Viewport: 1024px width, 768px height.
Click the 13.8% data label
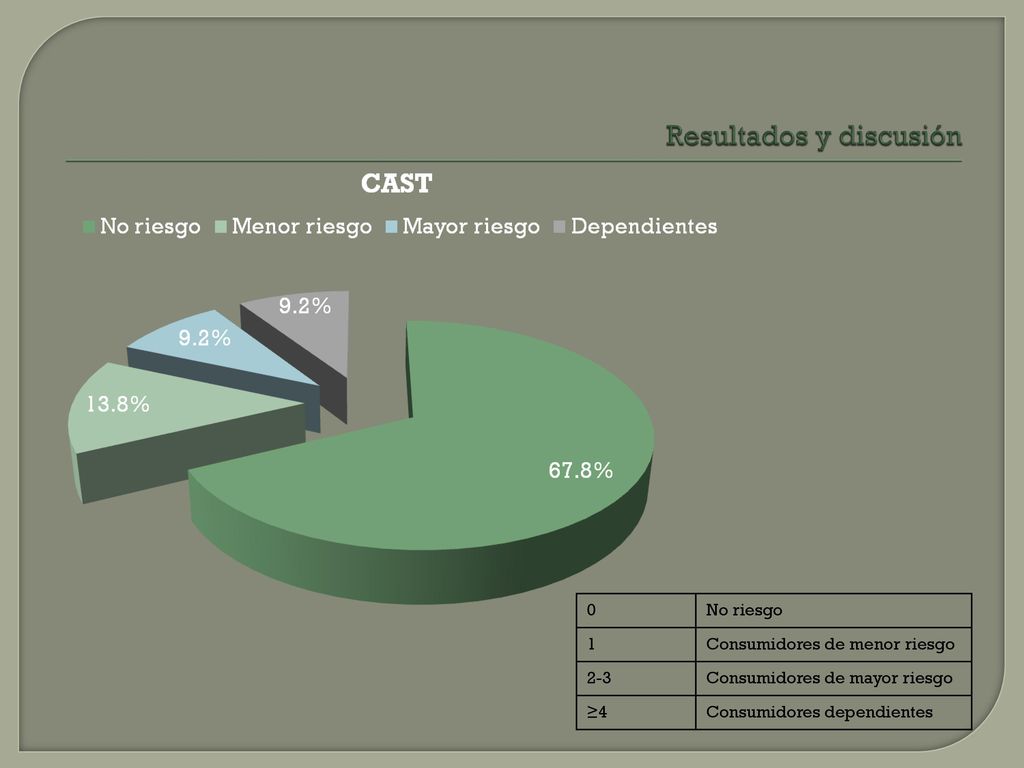click(118, 404)
